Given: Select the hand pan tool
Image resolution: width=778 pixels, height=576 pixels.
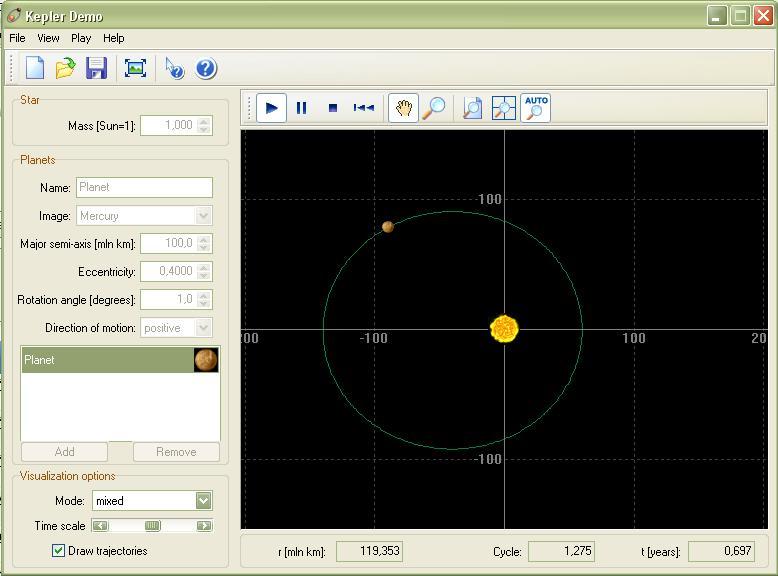Looking at the screenshot, I should pyautogui.click(x=403, y=108).
